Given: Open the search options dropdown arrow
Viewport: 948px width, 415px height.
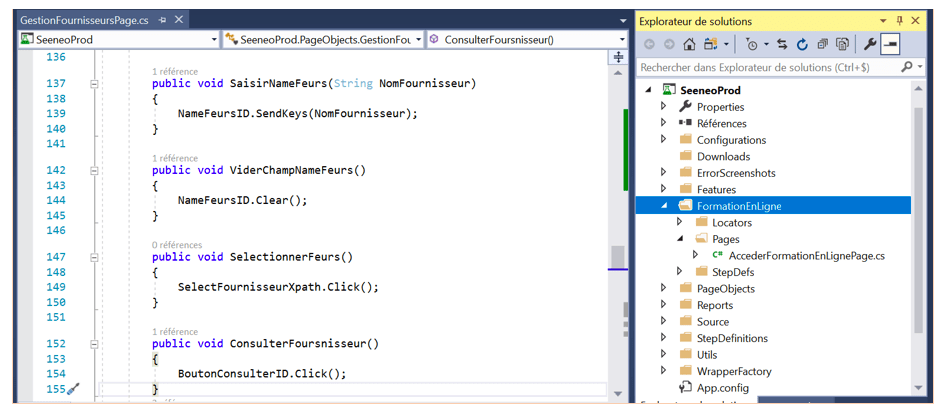Looking at the screenshot, I should [920, 67].
